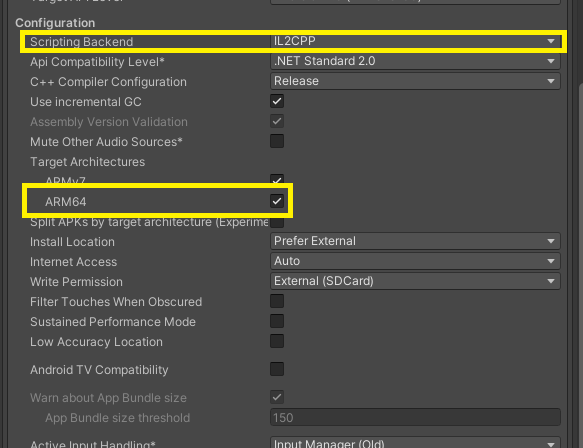
Task: Click the App Bundle size threshold field
Action: (415, 417)
